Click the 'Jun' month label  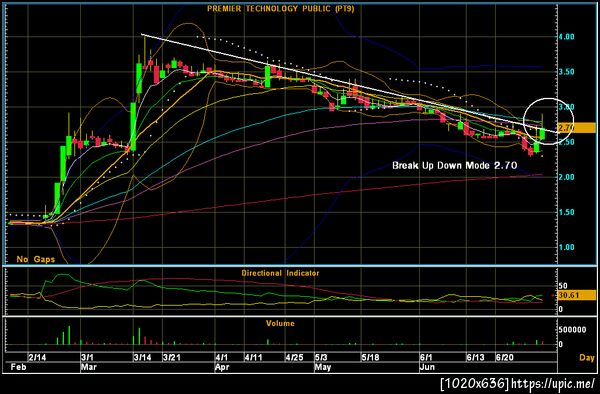427,367
